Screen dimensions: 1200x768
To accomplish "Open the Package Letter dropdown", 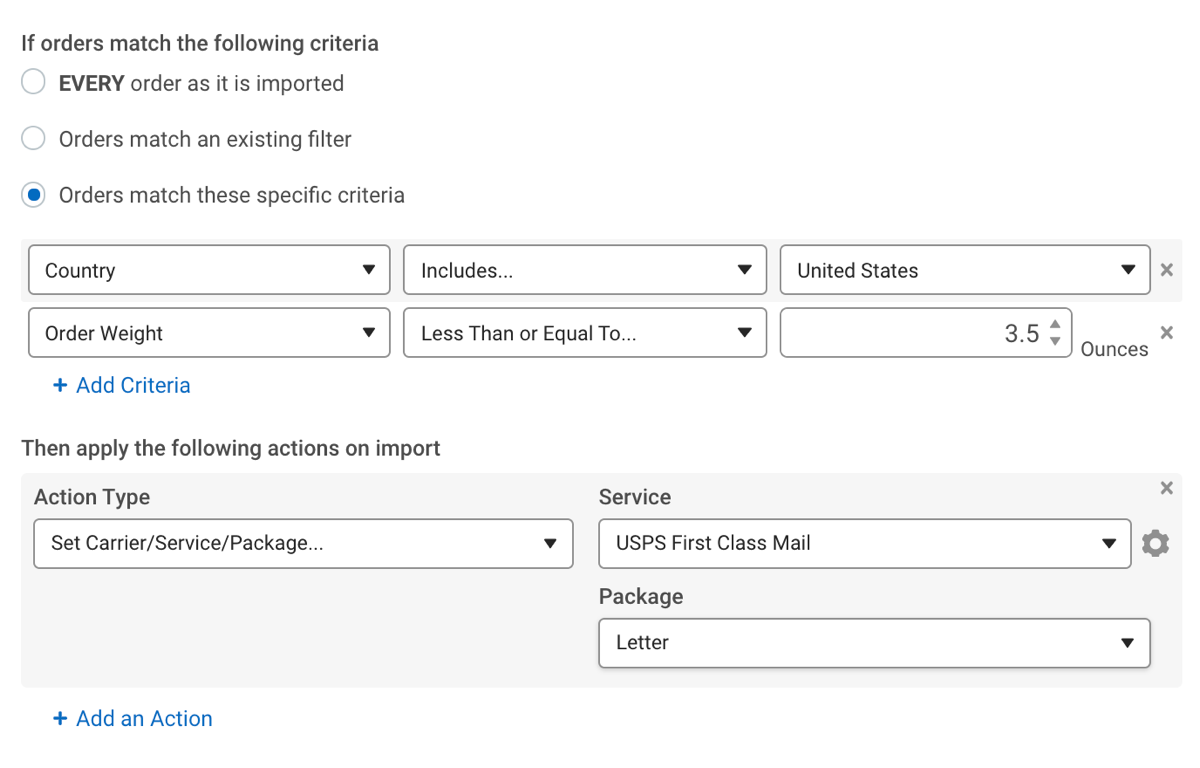I will [874, 643].
